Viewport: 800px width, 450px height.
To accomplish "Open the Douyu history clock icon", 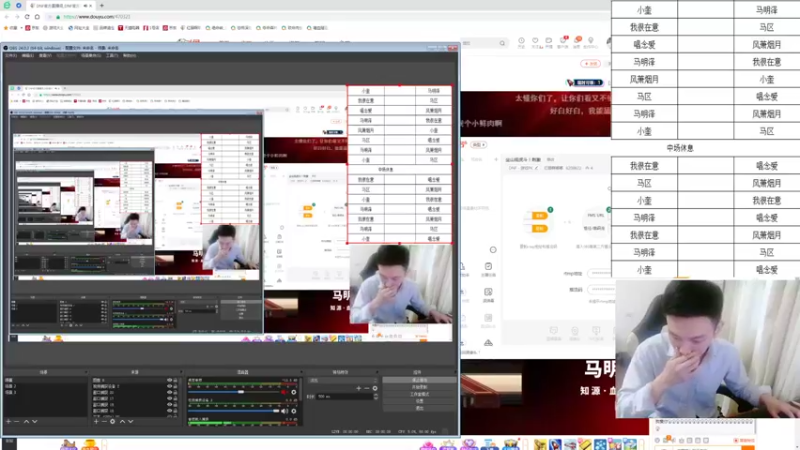I will [x=521, y=40].
